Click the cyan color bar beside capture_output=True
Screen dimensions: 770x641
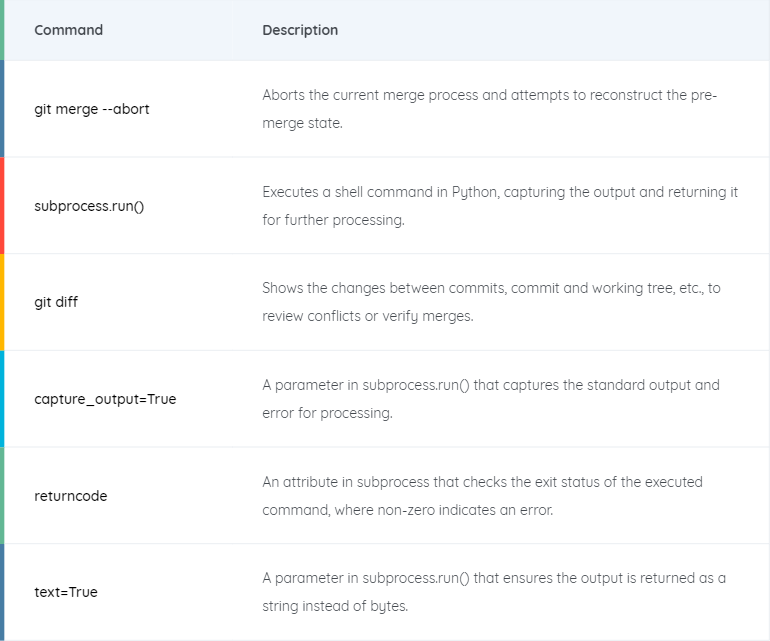click(2, 399)
